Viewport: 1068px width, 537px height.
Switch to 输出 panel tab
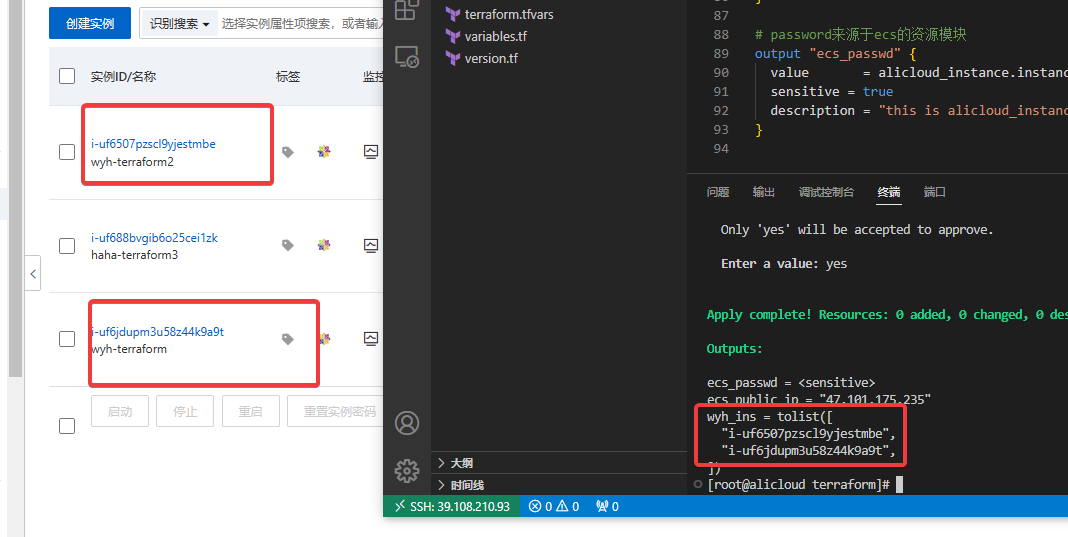coord(764,192)
